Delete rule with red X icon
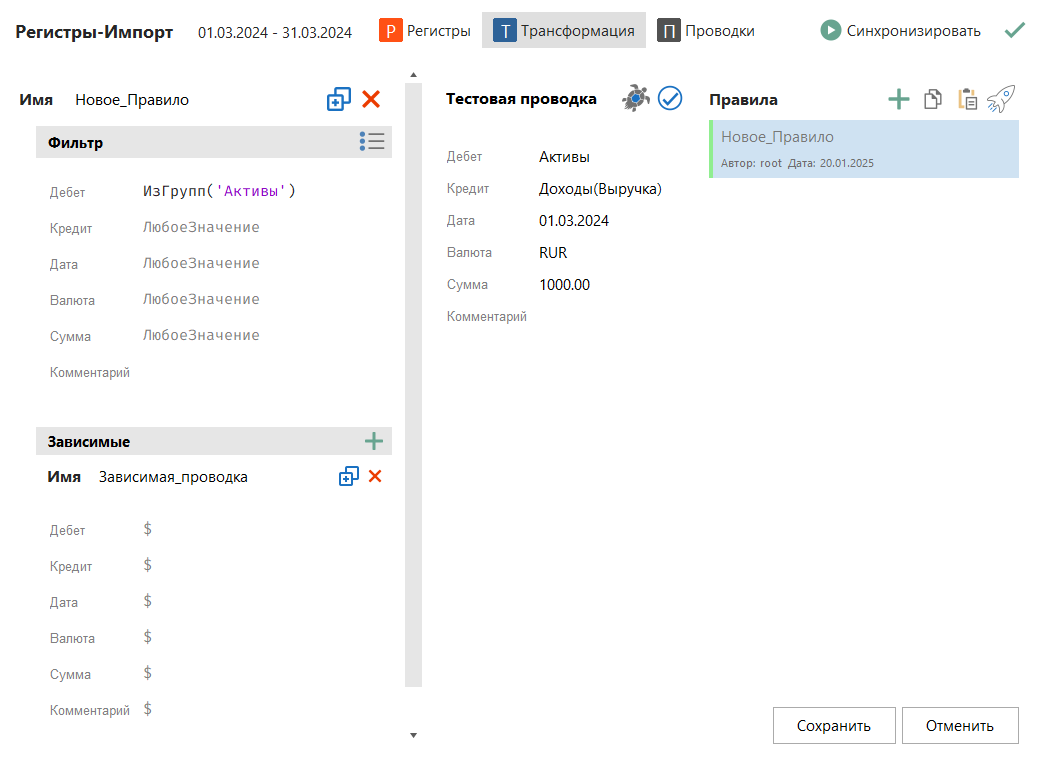1038x762 pixels. click(371, 99)
